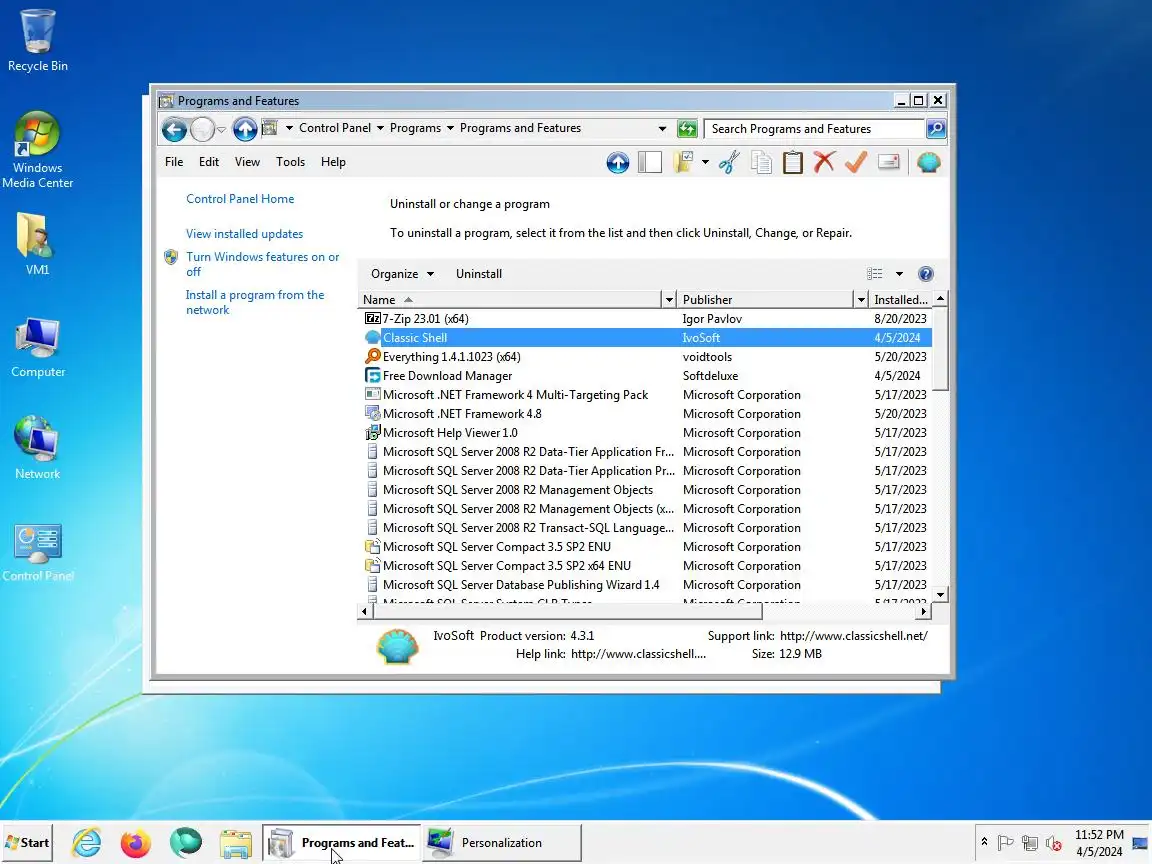Click the toolbar Up One Level icon

pos(618,162)
